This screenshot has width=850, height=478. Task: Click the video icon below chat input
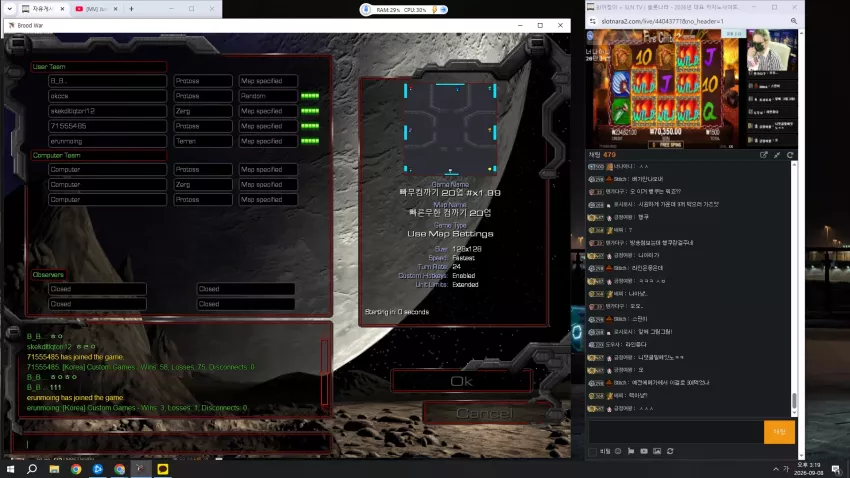tap(644, 451)
